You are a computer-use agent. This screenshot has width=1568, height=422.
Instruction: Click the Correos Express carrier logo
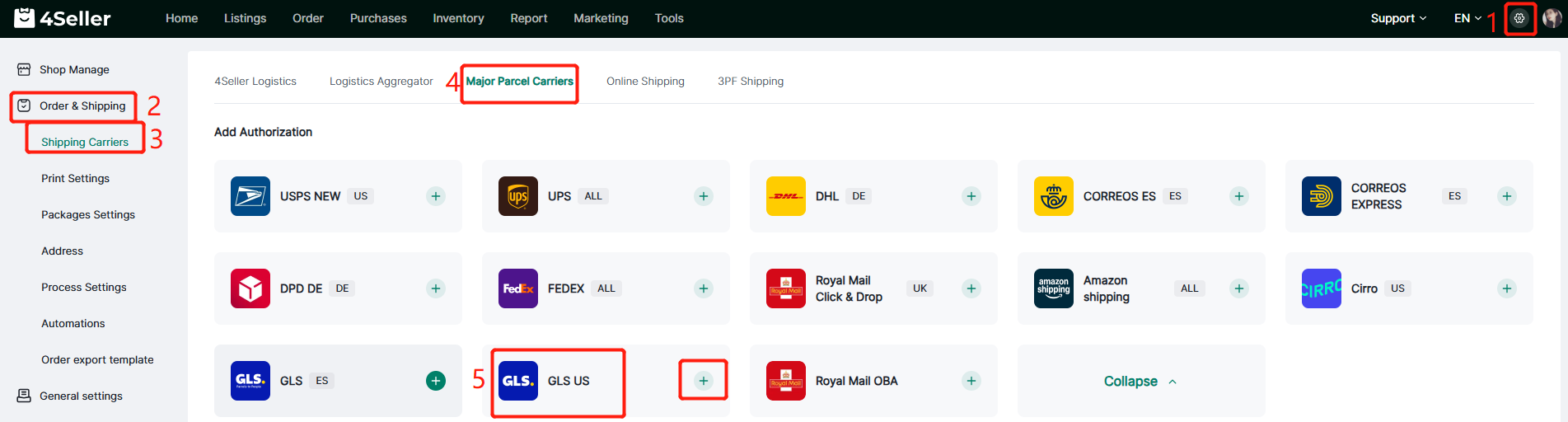point(1322,196)
